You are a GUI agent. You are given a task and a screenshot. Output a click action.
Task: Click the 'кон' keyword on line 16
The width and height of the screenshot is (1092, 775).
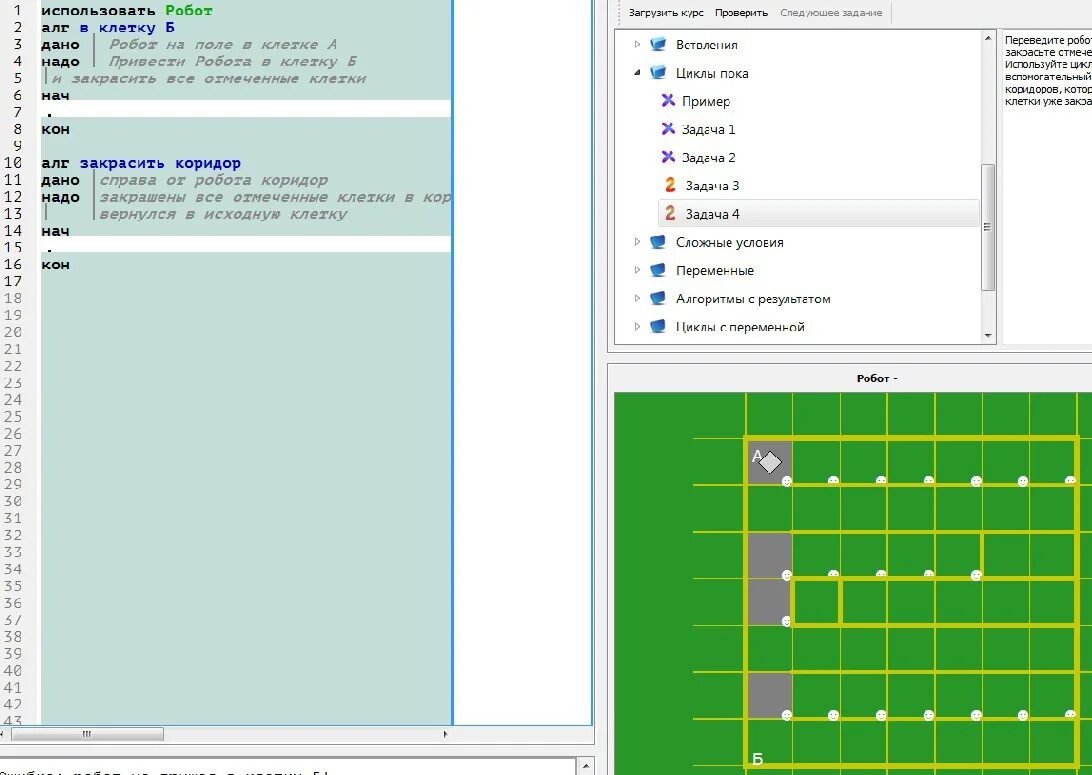(55, 265)
